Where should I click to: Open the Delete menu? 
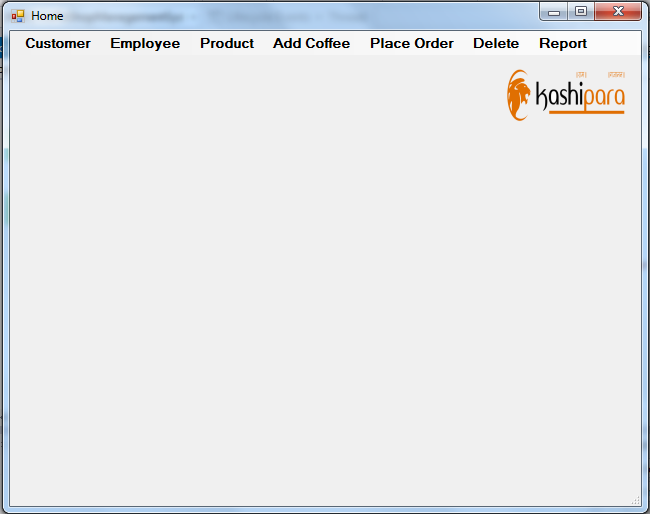pyautogui.click(x=496, y=44)
